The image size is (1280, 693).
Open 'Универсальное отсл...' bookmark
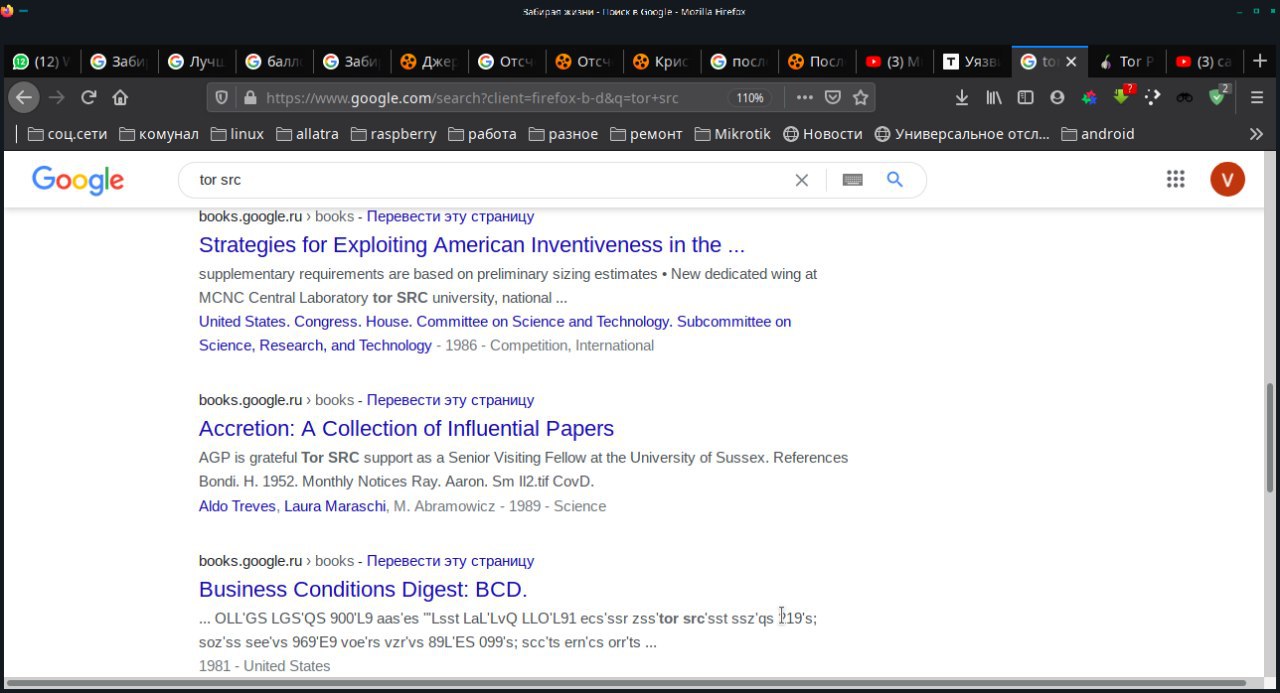[962, 133]
